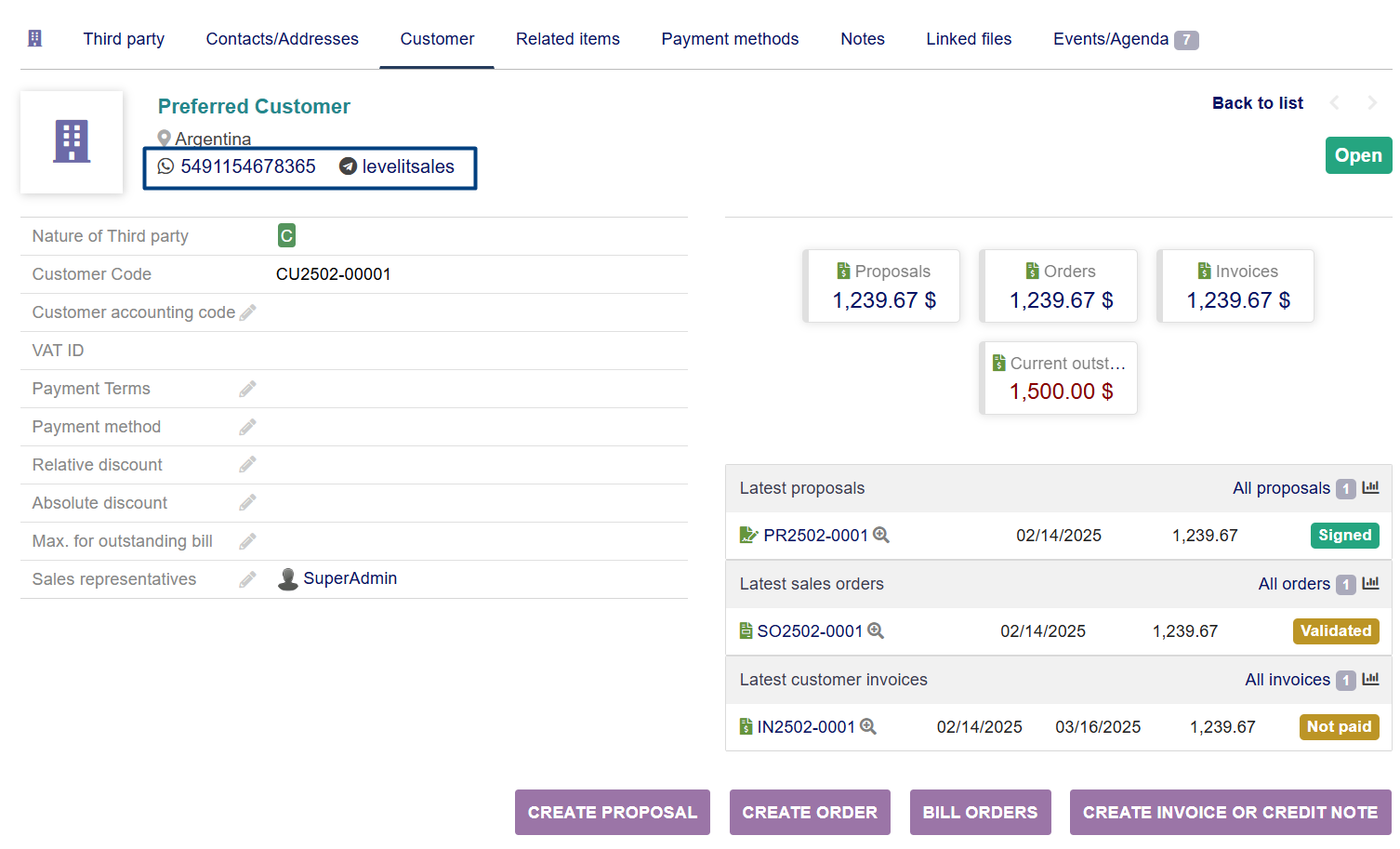Go to previous record arrow

1335,103
